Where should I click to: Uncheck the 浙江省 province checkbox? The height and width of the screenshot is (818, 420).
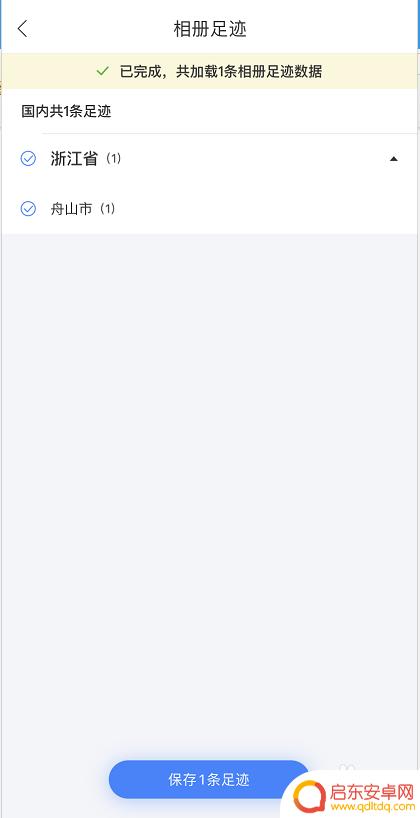point(28,158)
